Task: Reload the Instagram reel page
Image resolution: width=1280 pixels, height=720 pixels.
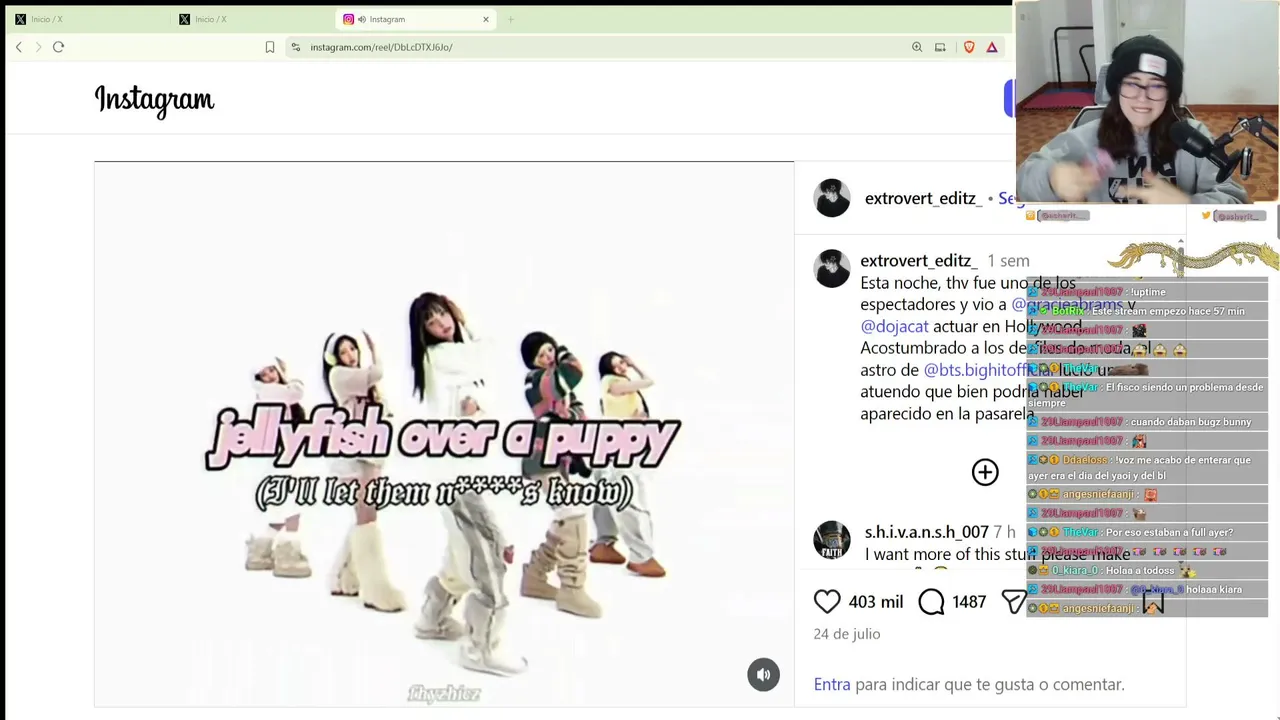Action: coord(58,47)
